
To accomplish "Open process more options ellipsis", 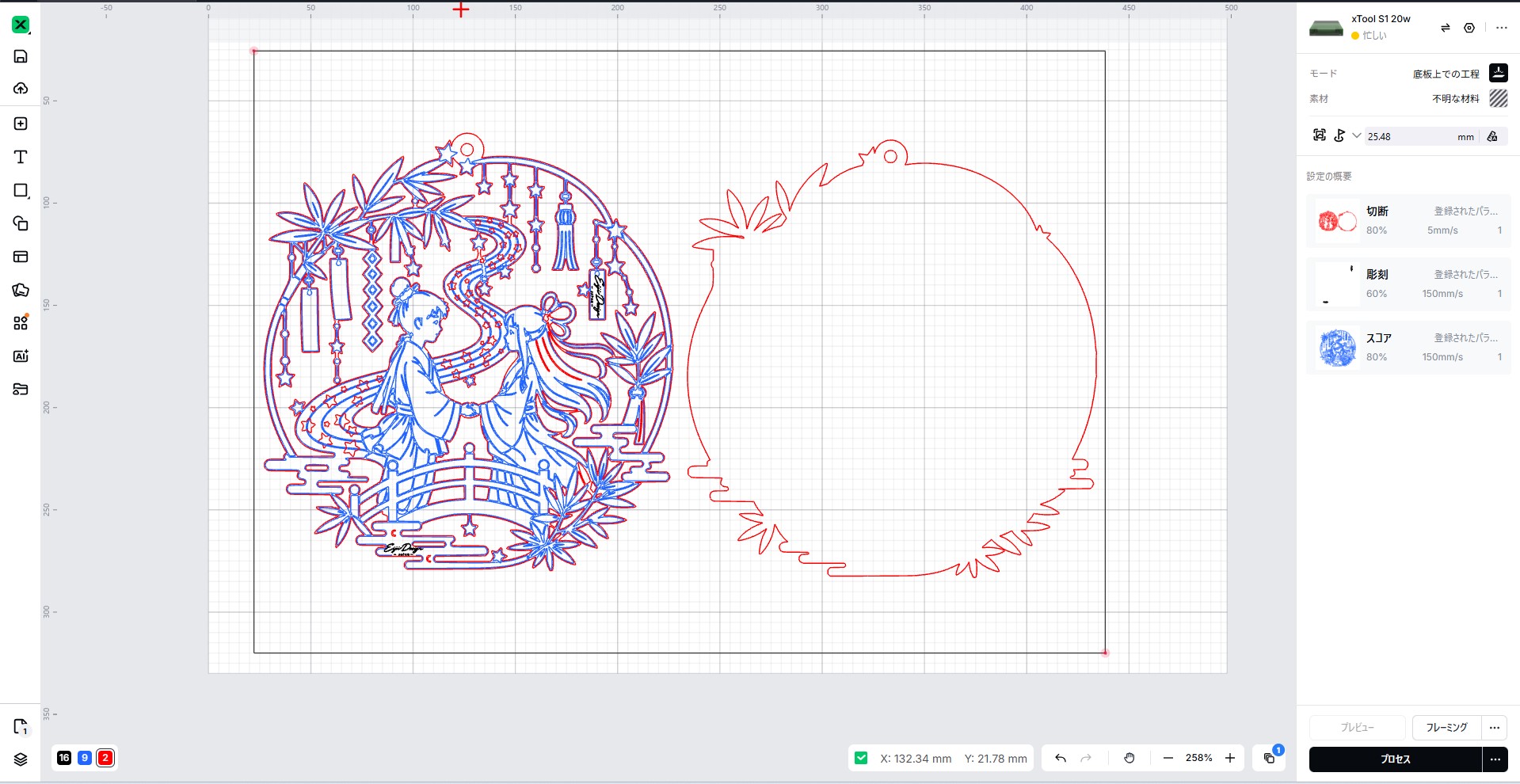I will click(1495, 759).
